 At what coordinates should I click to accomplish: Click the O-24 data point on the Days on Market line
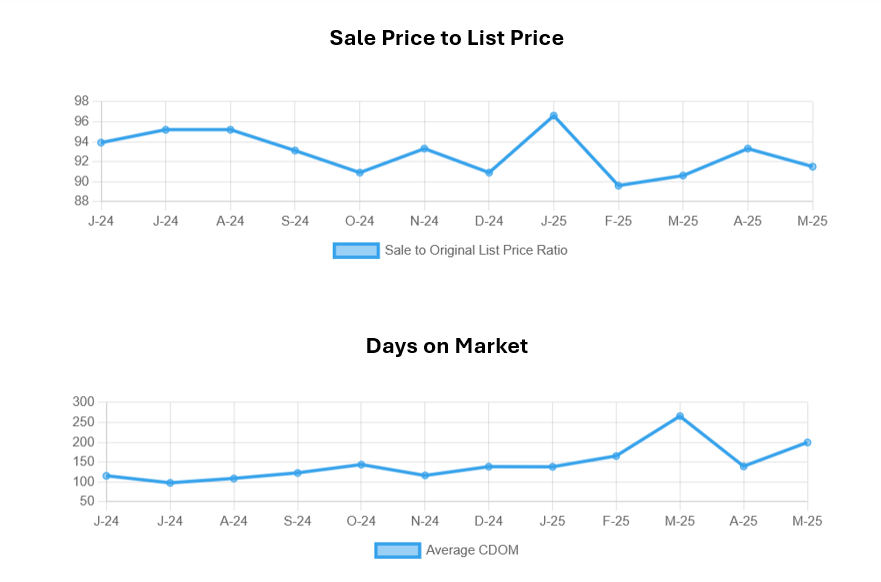click(361, 464)
